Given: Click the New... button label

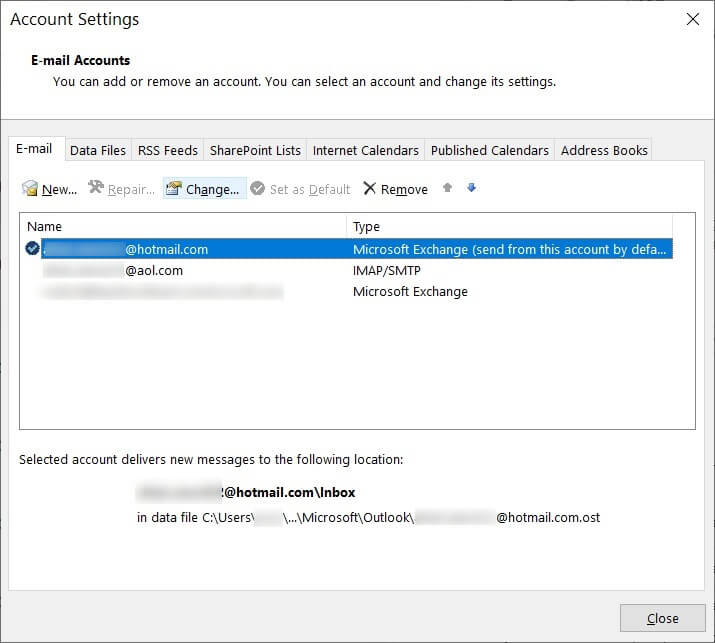Looking at the screenshot, I should [60, 189].
